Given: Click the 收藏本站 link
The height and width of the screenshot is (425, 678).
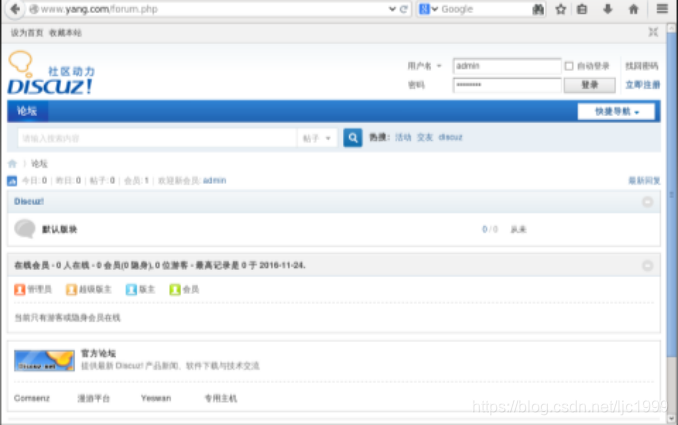Looking at the screenshot, I should [x=65, y=33].
